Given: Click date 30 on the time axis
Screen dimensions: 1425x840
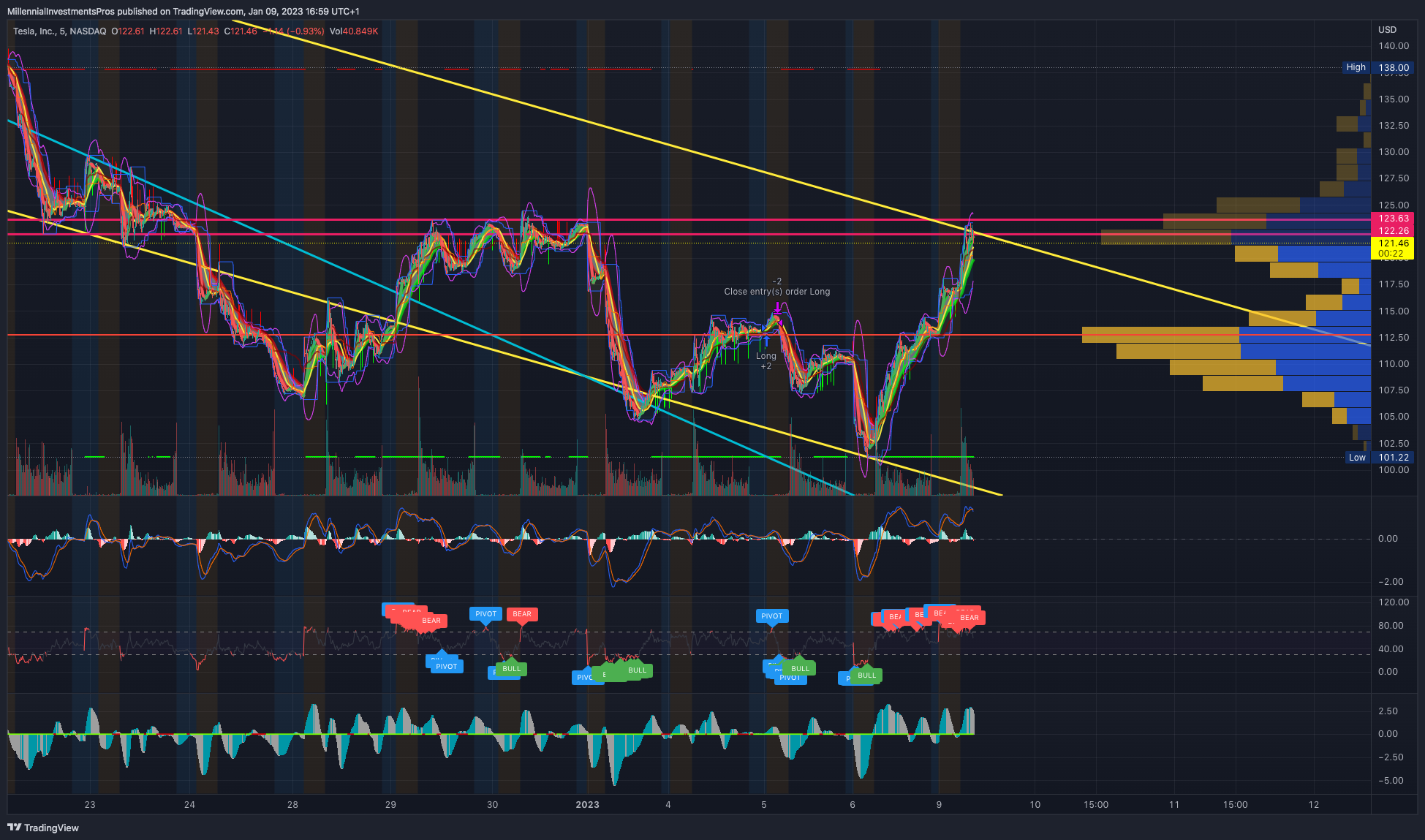Looking at the screenshot, I should (492, 805).
